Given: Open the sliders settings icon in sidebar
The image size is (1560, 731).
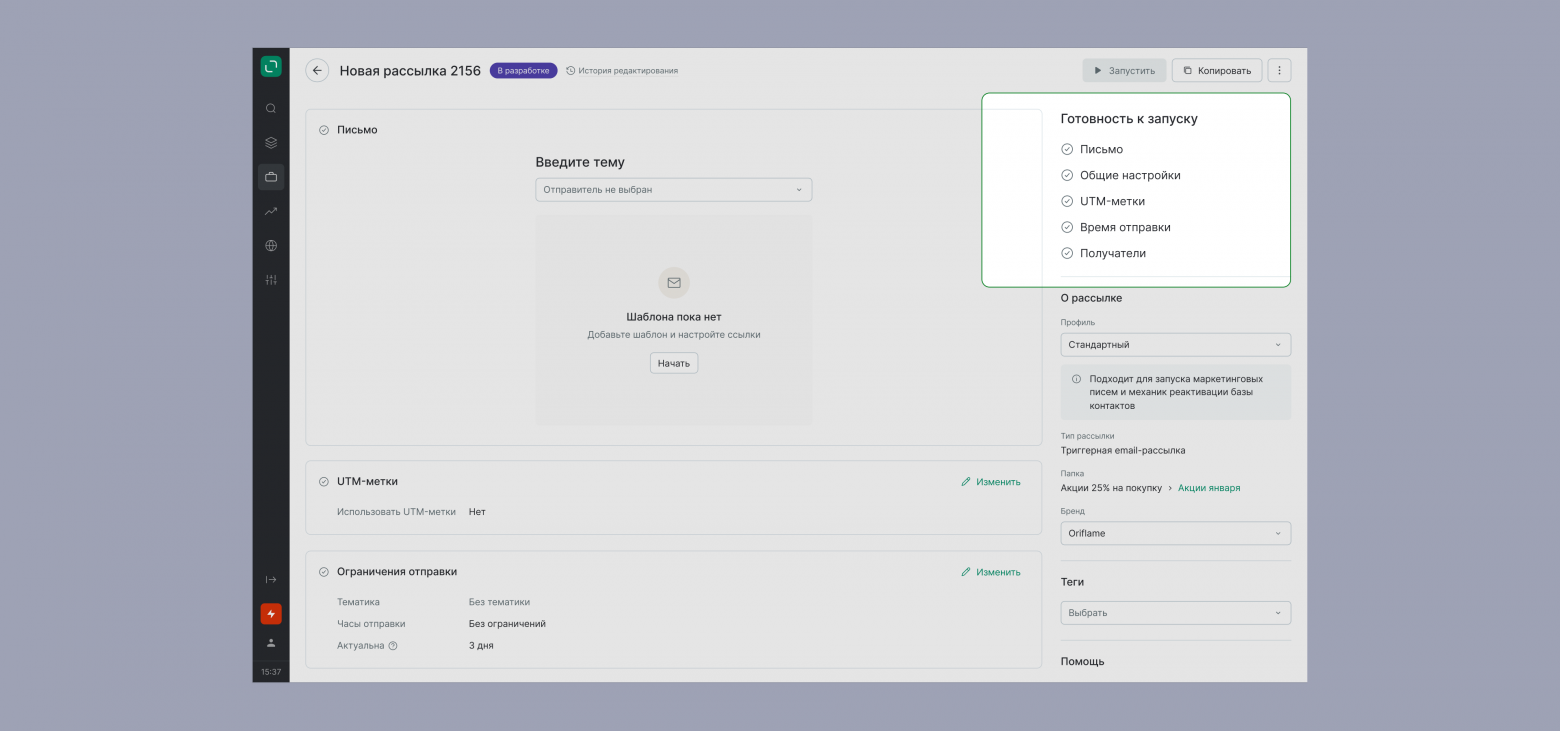Looking at the screenshot, I should 271,280.
